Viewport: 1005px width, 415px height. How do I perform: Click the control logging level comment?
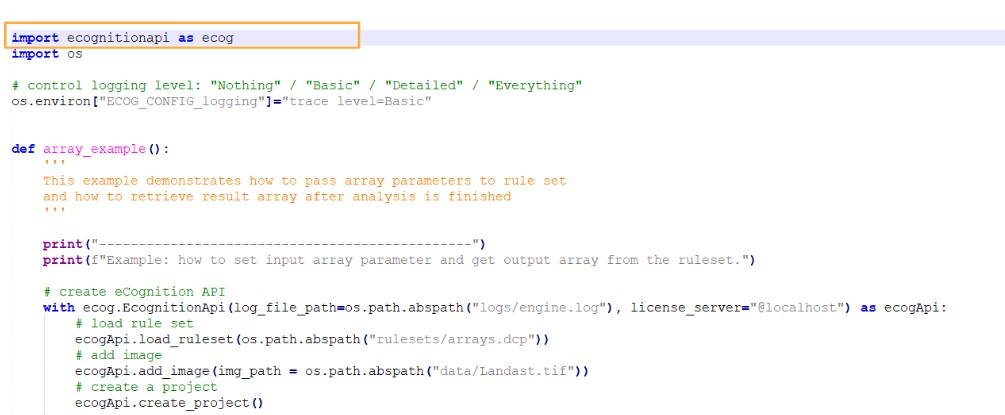click(296, 85)
